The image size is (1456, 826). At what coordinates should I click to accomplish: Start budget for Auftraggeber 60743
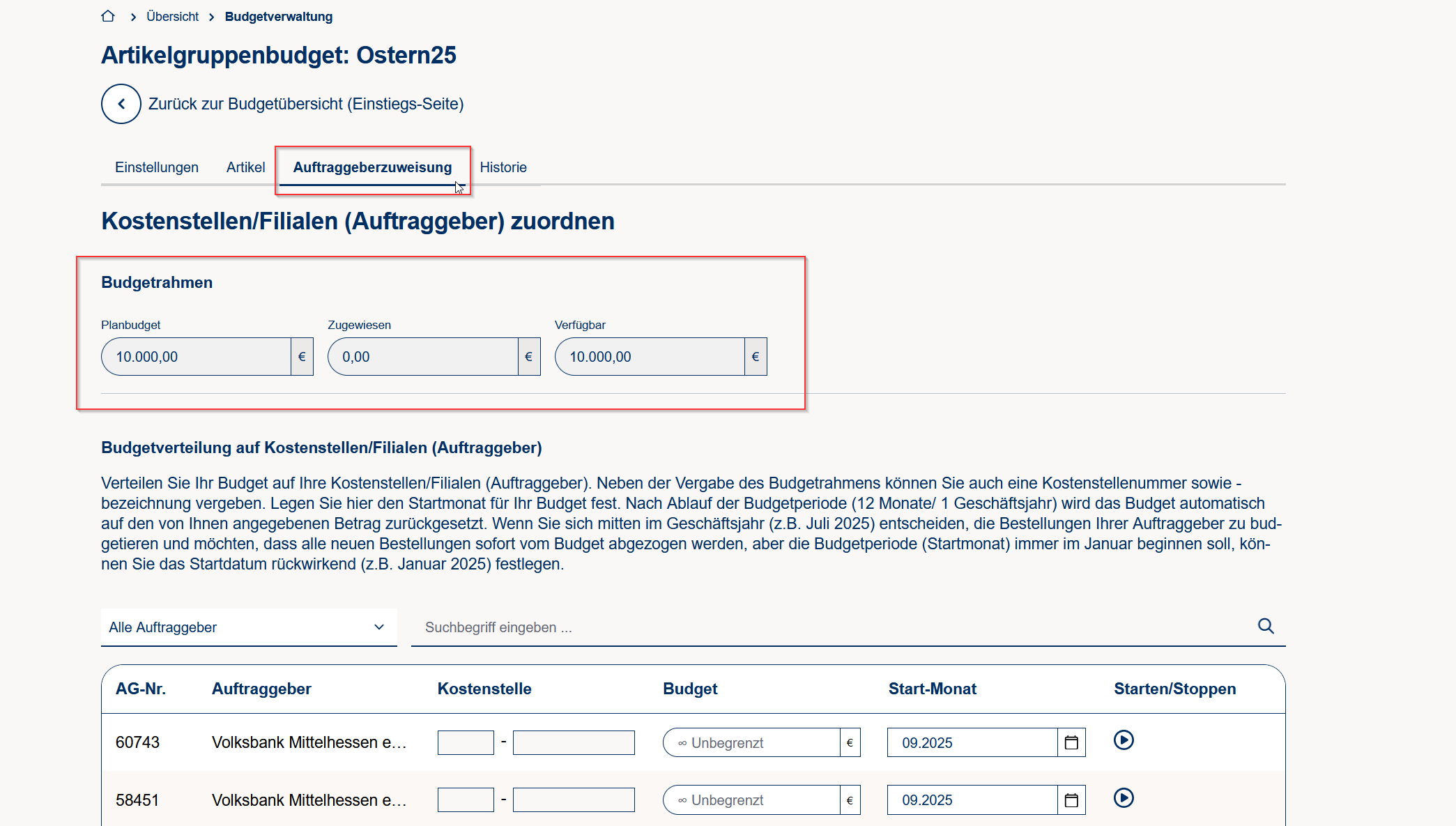1124,740
